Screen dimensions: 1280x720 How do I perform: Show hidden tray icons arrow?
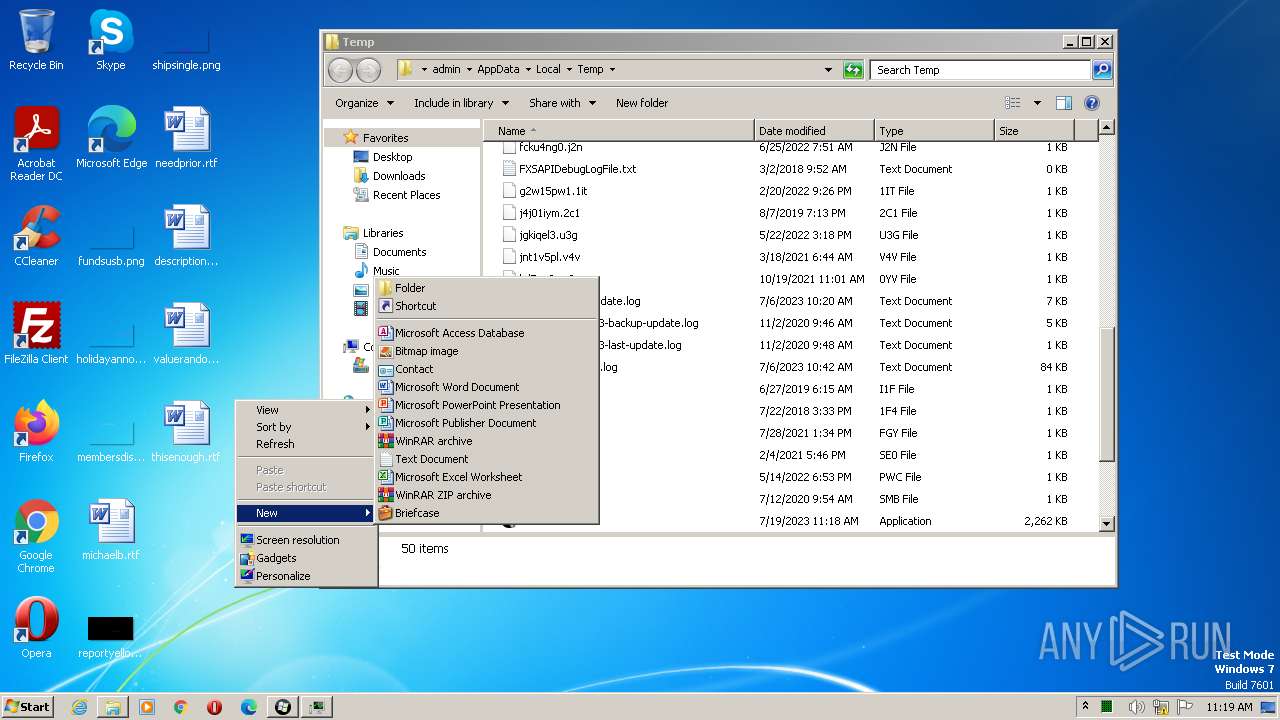point(1086,707)
